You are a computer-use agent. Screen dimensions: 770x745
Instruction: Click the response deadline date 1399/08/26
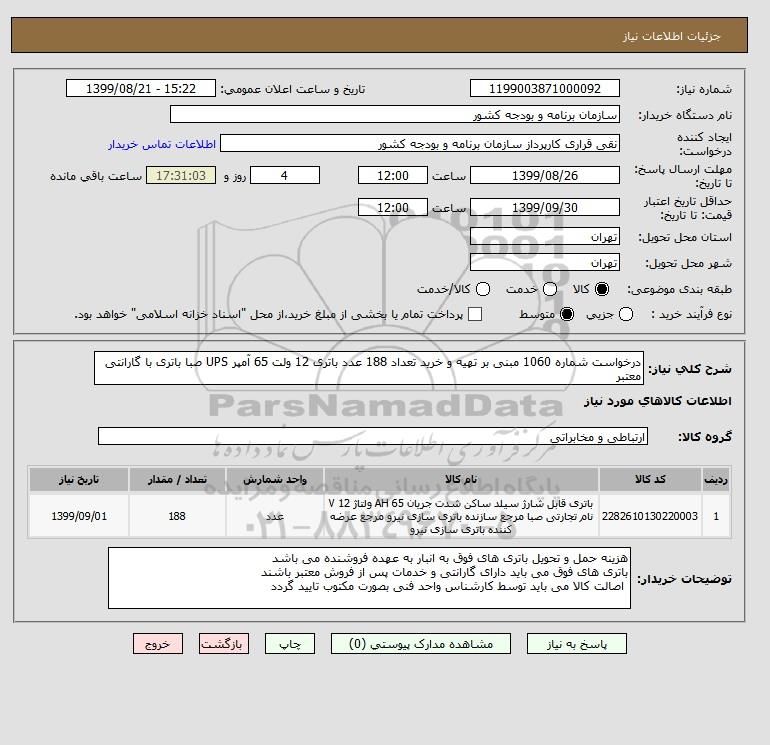pyautogui.click(x=545, y=175)
